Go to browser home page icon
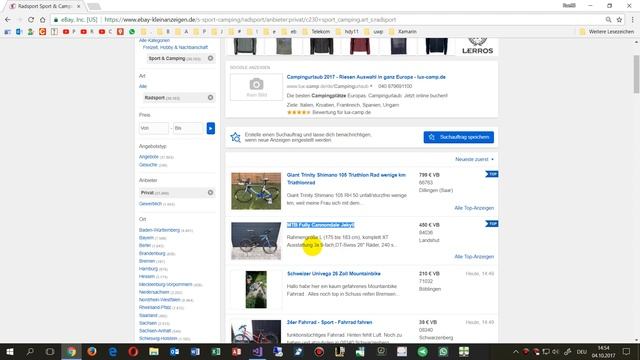Screen dimensions: 640x360 point(42,20)
